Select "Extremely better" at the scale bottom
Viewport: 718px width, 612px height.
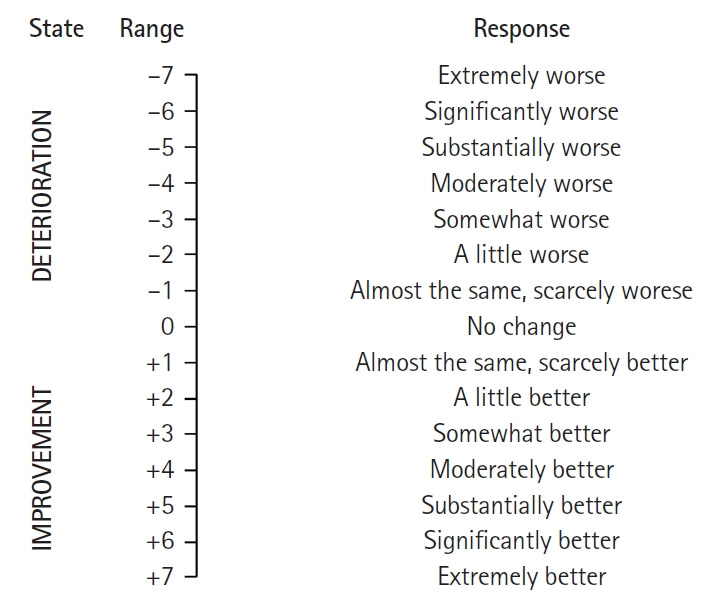(x=521, y=576)
